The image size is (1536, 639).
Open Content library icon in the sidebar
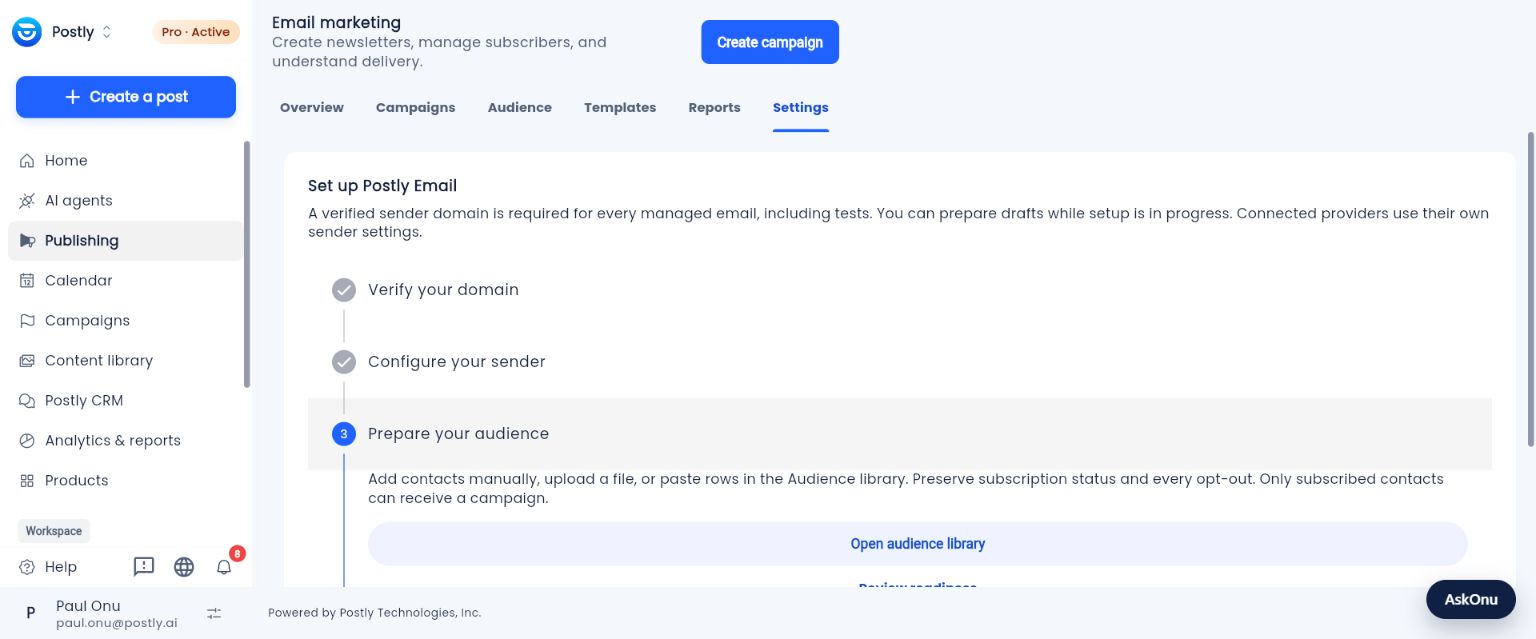click(27, 361)
